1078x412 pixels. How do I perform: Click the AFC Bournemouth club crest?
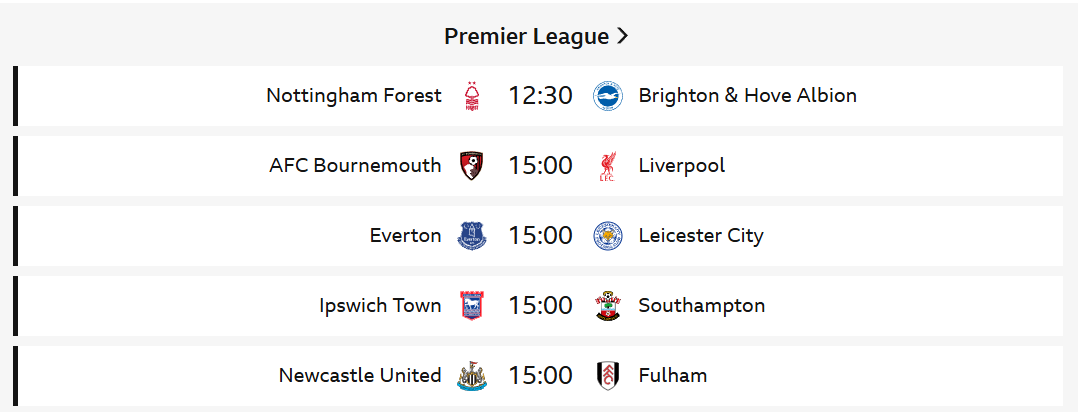pyautogui.click(x=472, y=166)
